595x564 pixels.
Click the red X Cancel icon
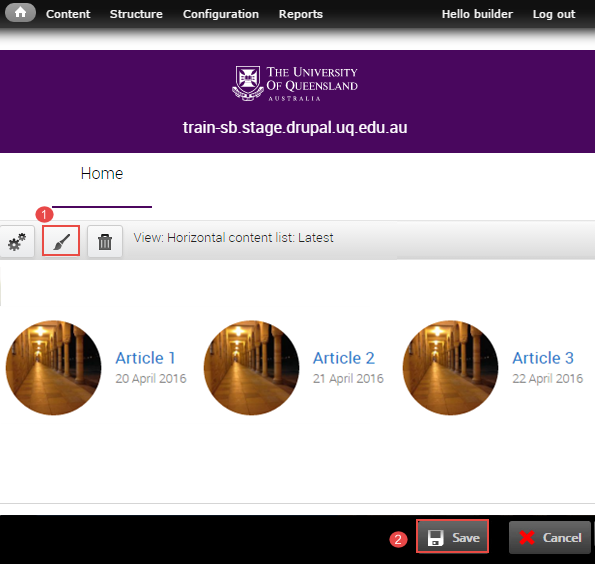click(x=527, y=537)
